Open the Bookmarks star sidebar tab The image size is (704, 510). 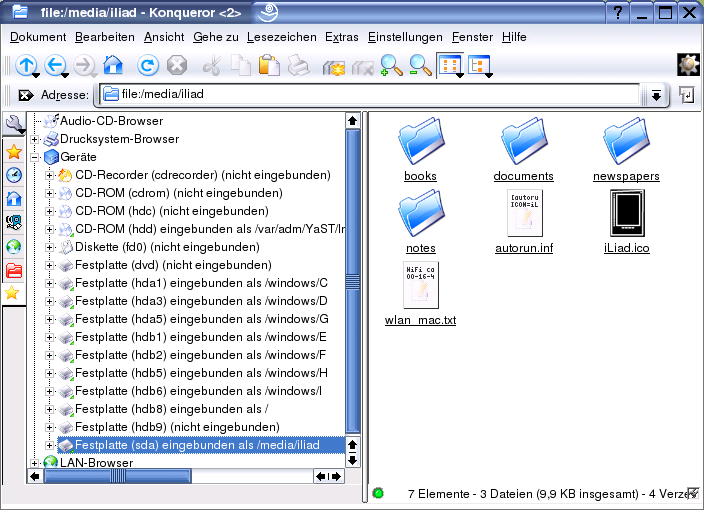pos(14,152)
